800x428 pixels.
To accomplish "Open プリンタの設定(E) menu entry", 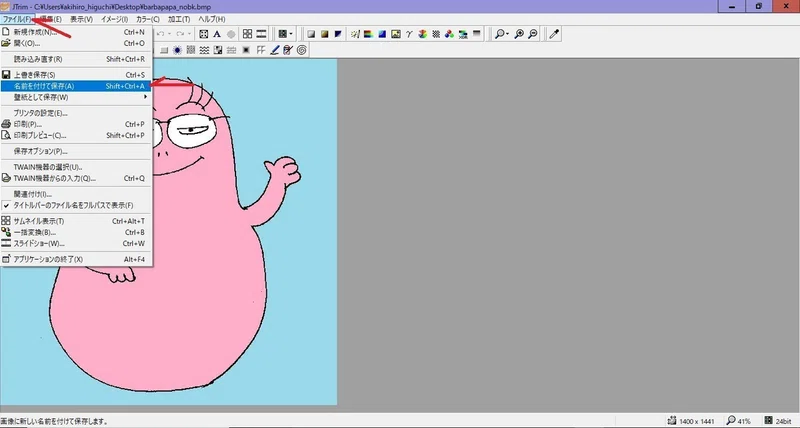I will click(76, 113).
